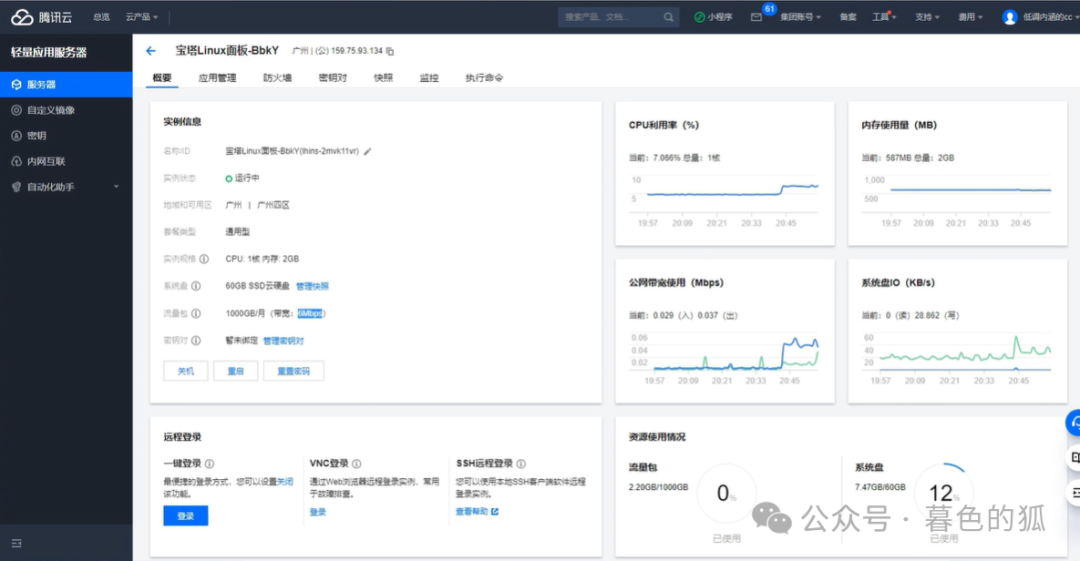The height and width of the screenshot is (561, 1080).
Task: Switch to the 监控 tab
Action: point(429,77)
